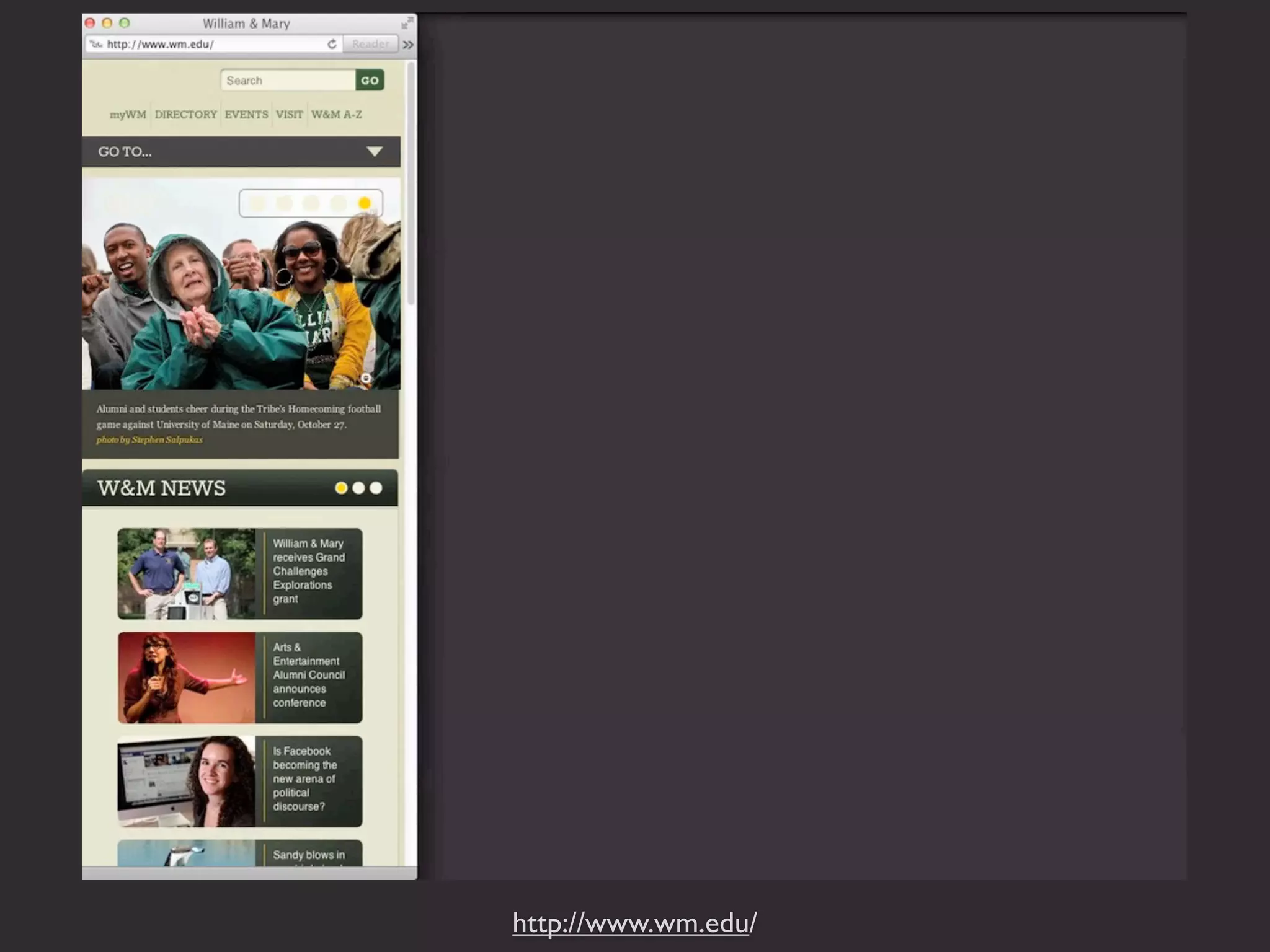Open the W&M A-Z link
This screenshot has height=952, width=1270.
tap(336, 115)
